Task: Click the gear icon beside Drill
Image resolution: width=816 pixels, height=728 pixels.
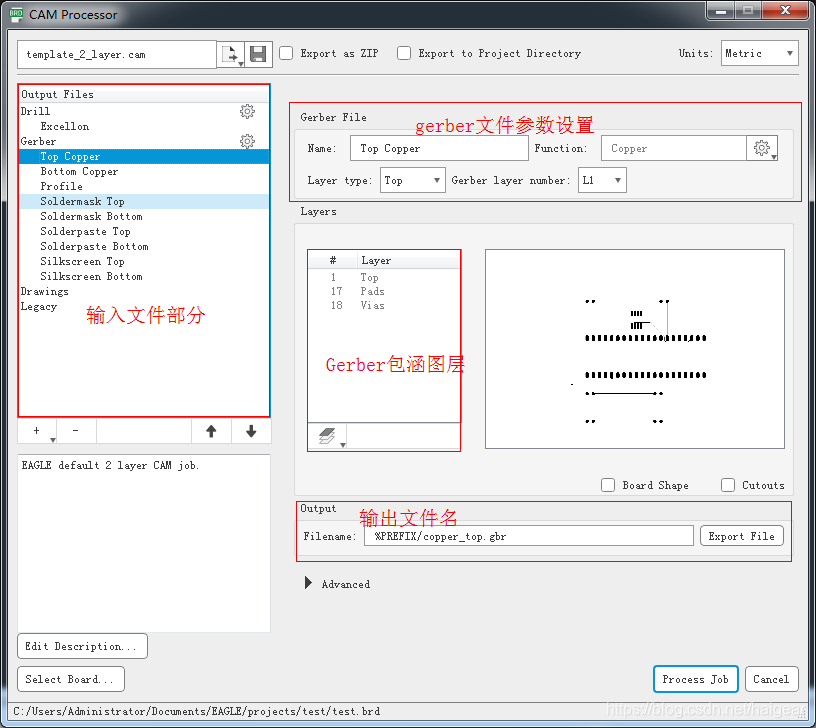Action: [247, 112]
